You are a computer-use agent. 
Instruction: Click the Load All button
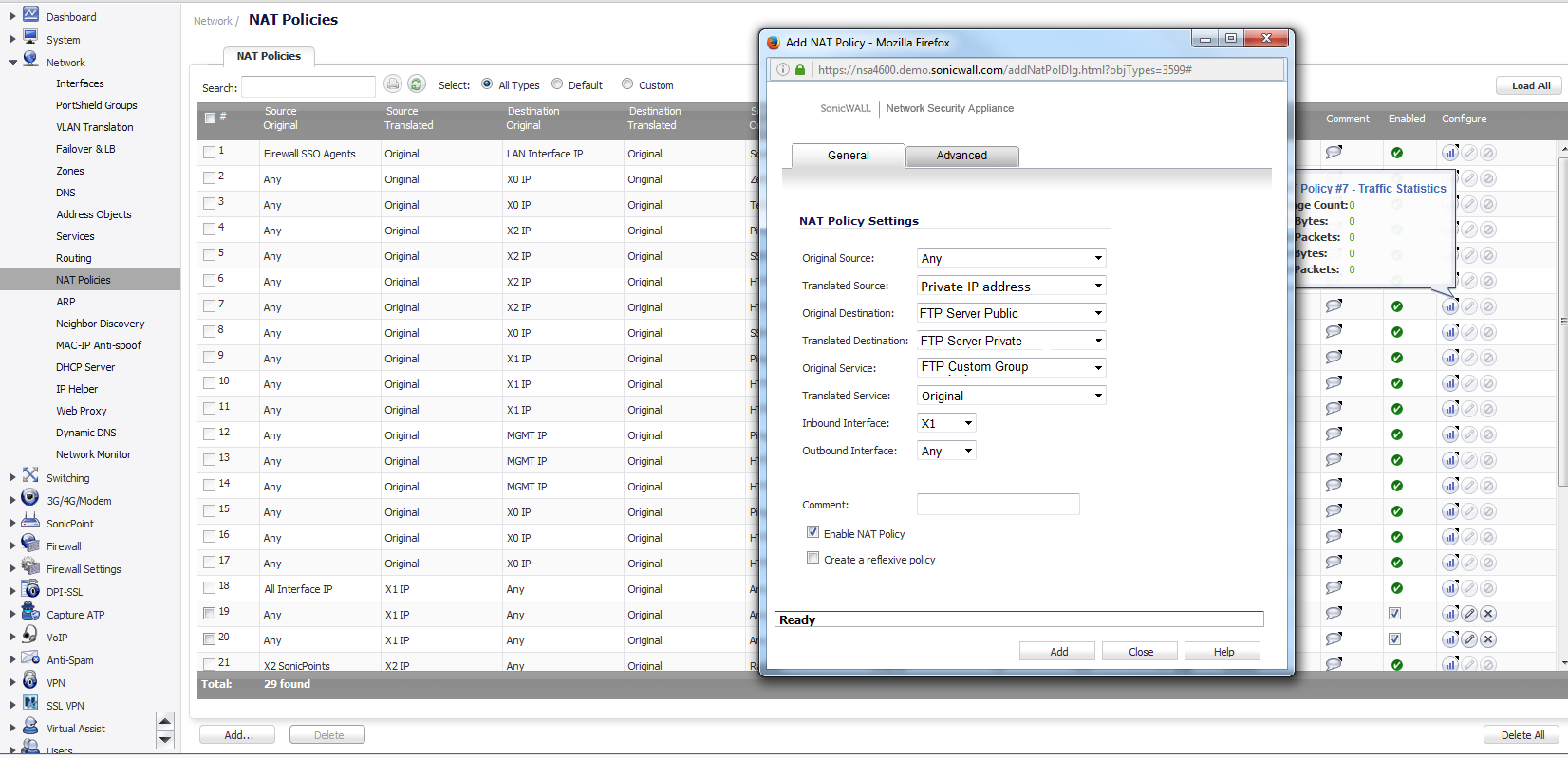pos(1531,85)
